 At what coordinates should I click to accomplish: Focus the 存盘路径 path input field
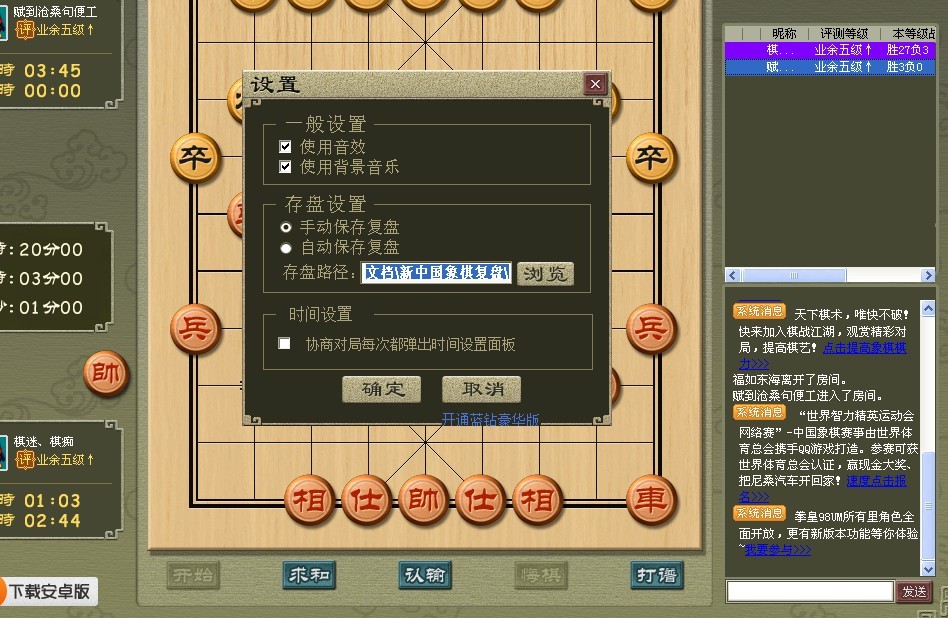click(x=436, y=273)
